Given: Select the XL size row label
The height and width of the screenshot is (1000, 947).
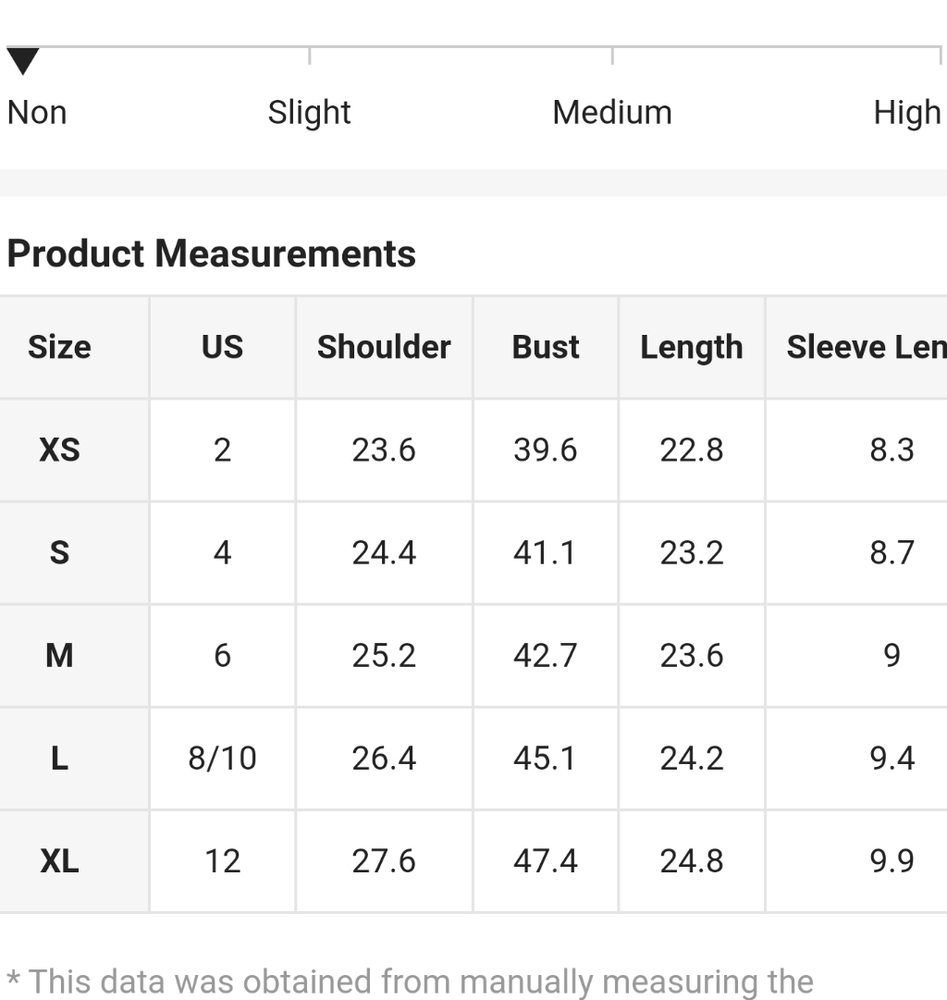Looking at the screenshot, I should point(59,862).
